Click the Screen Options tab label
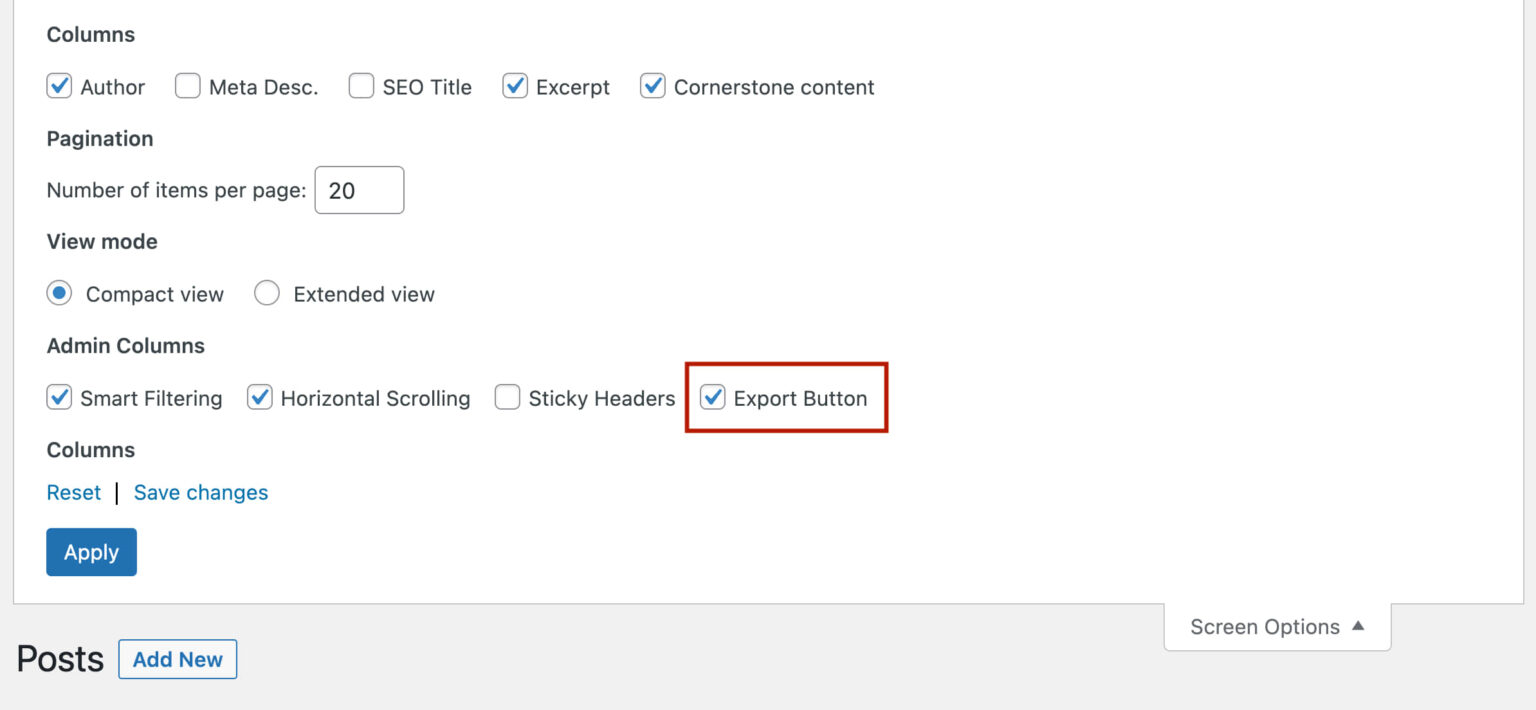The width and height of the screenshot is (1536, 710). pos(1264,626)
